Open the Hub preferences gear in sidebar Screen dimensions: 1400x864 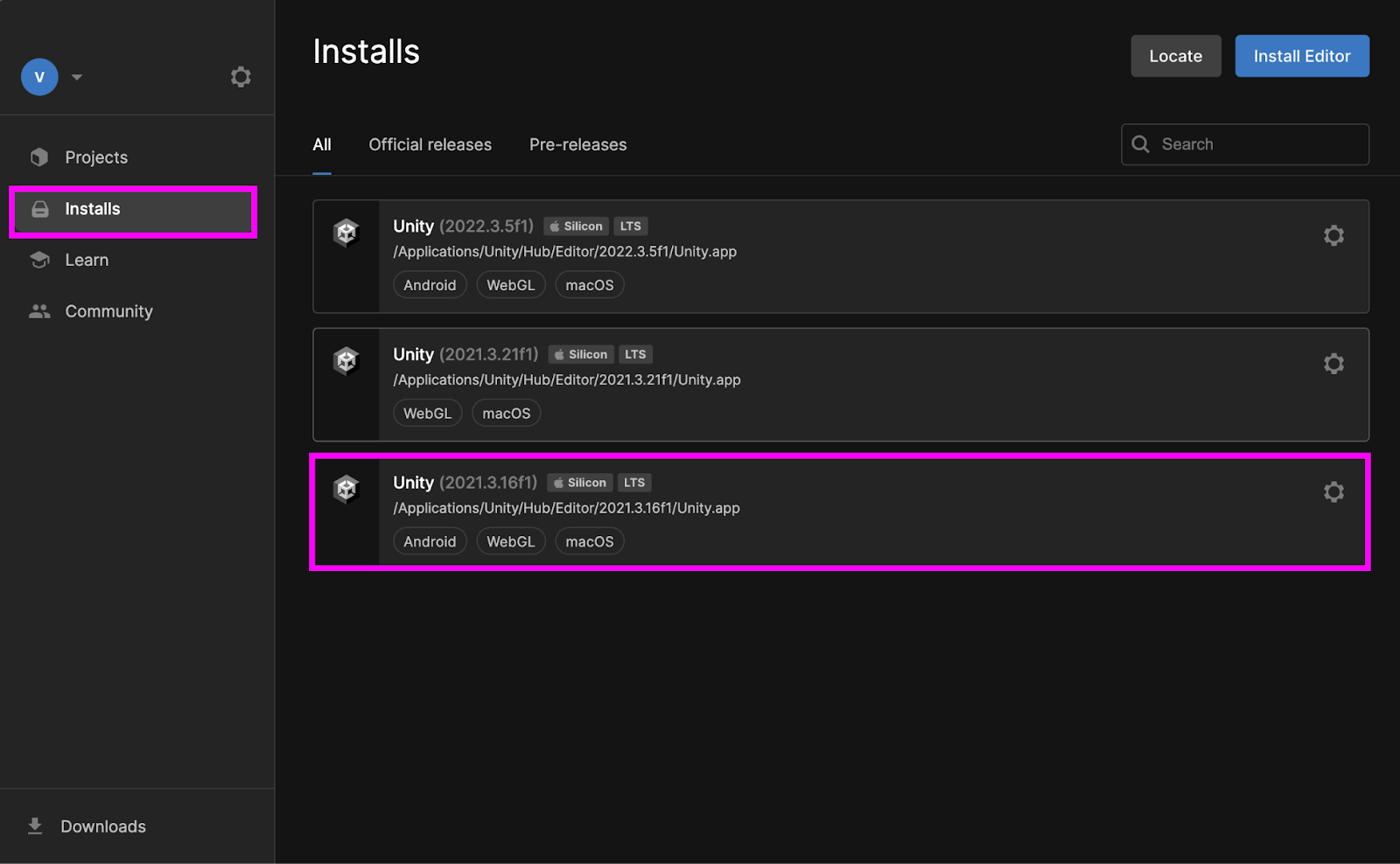[x=241, y=77]
